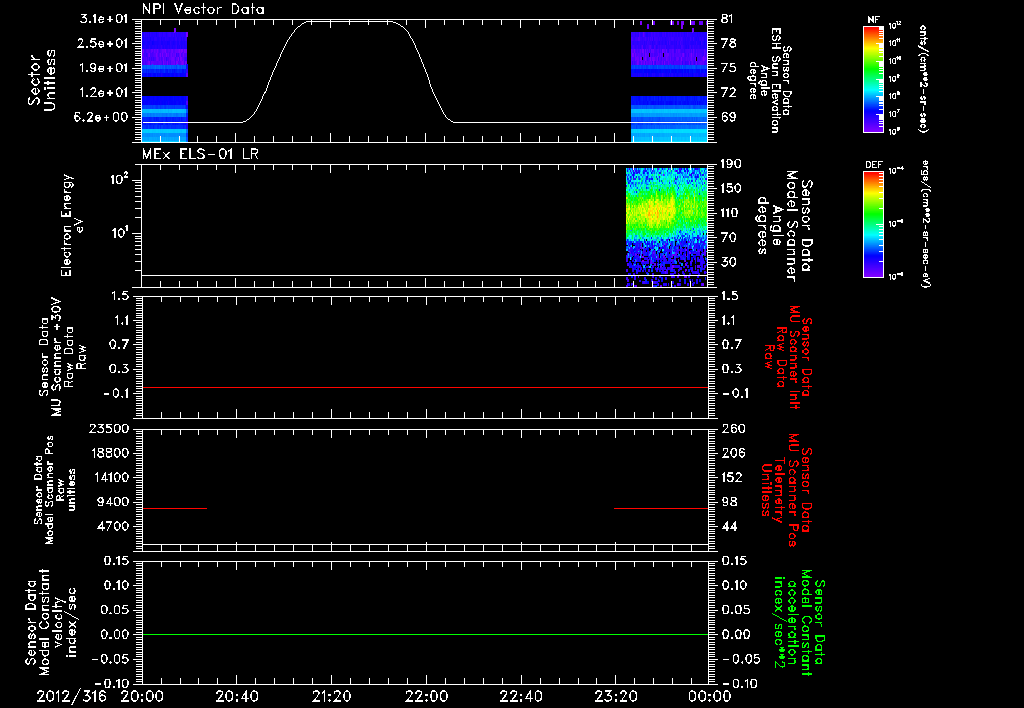Click the red scanner position segment near 23:40
The image size is (1024, 708).
[661, 508]
